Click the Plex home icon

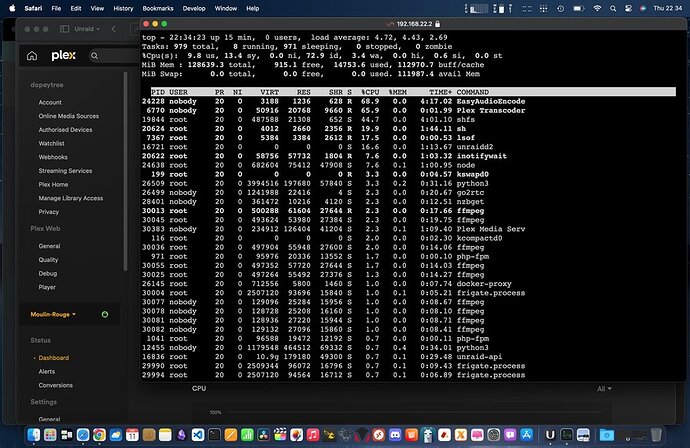[32, 56]
